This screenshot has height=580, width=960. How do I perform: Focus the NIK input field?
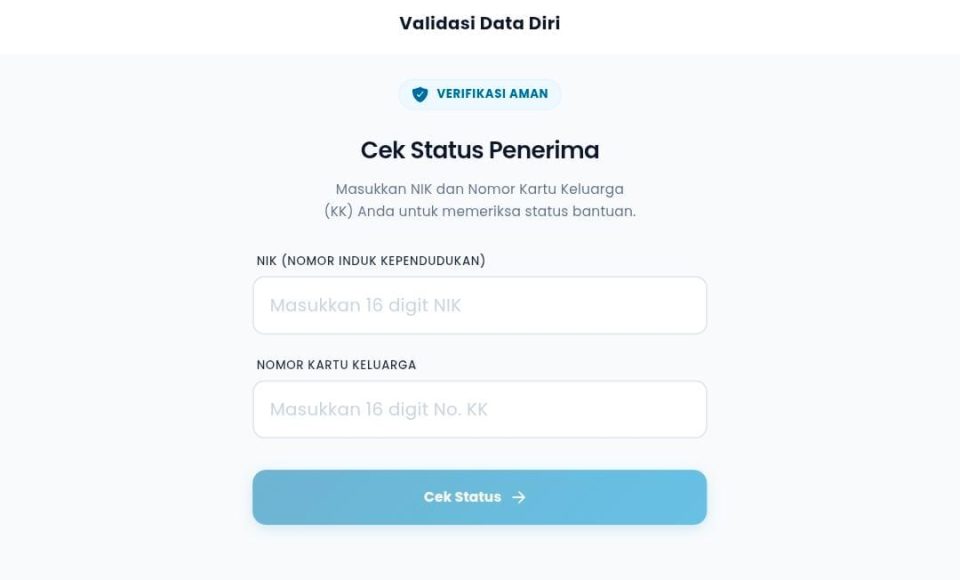click(x=480, y=305)
